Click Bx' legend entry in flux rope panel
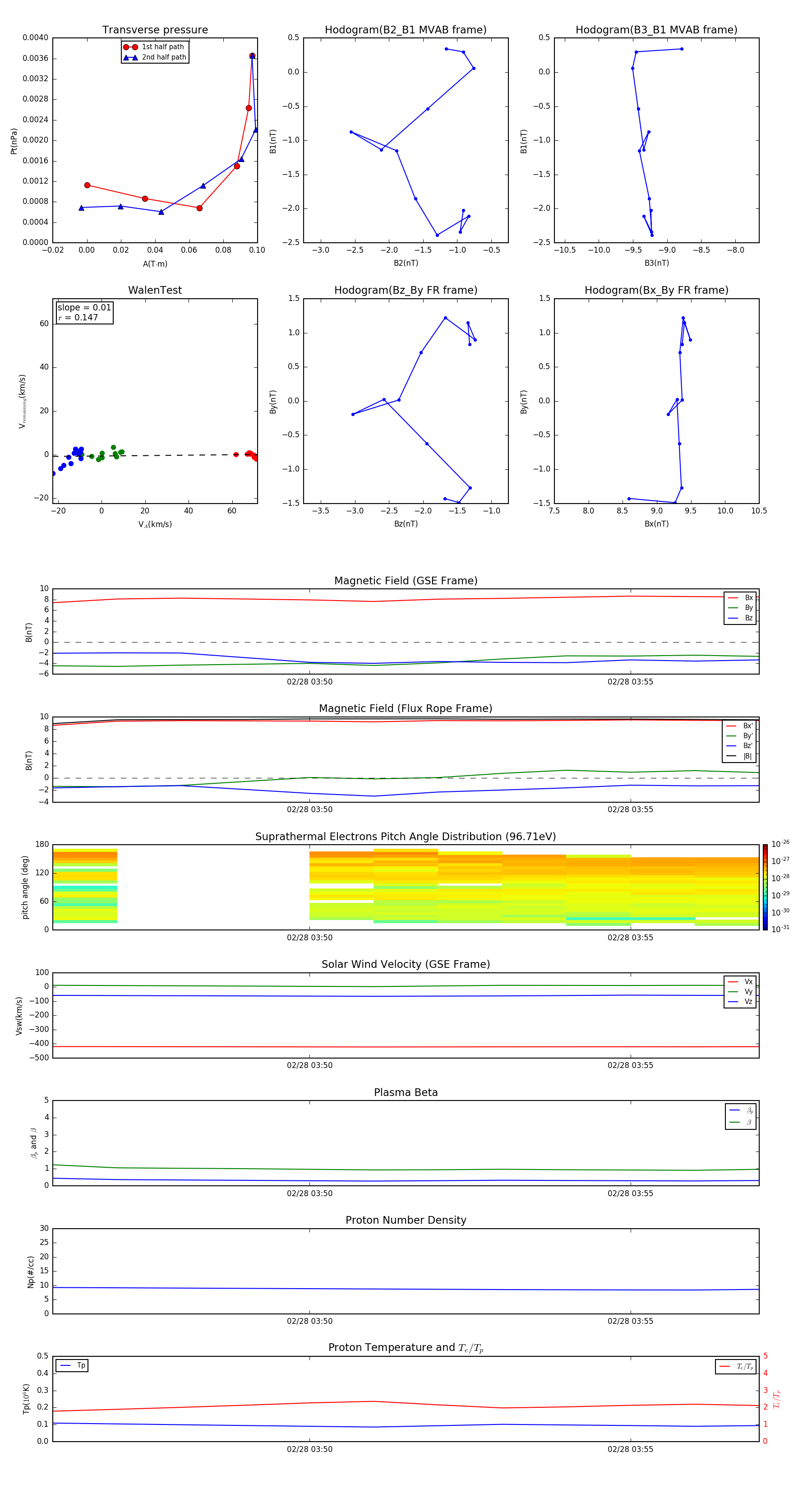 pyautogui.click(x=740, y=726)
